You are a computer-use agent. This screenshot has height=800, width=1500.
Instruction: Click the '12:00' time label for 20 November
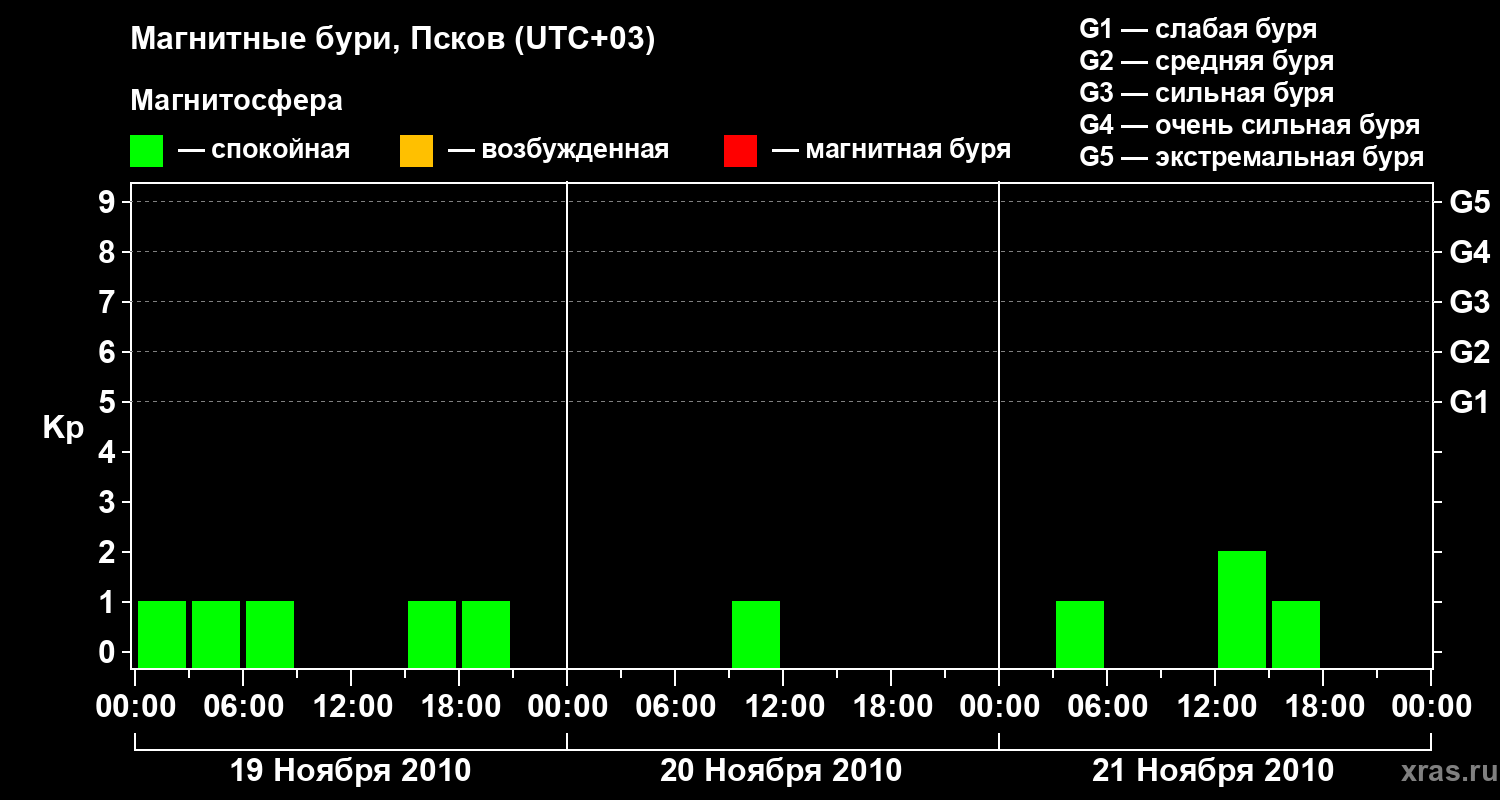tap(783, 706)
